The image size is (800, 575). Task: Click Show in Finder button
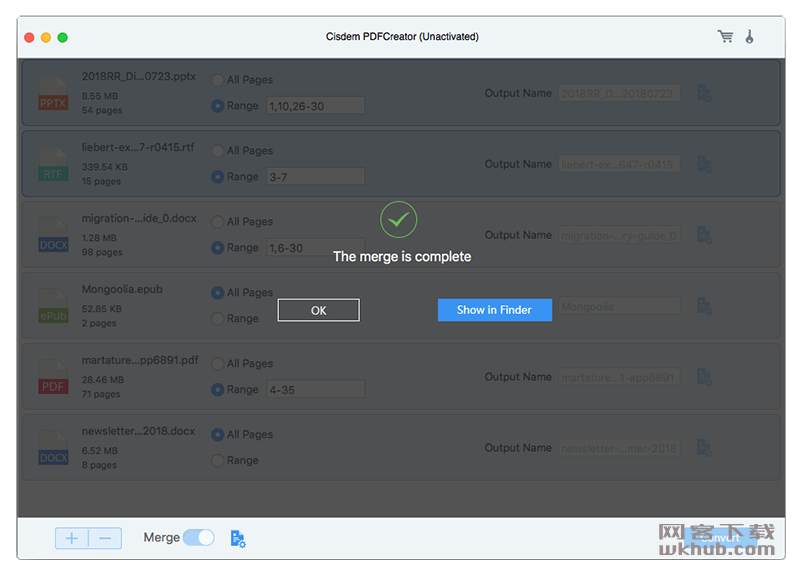494,310
